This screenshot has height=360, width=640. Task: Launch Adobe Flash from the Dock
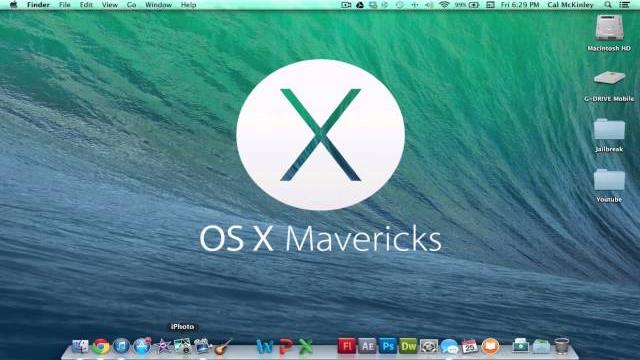[347, 346]
